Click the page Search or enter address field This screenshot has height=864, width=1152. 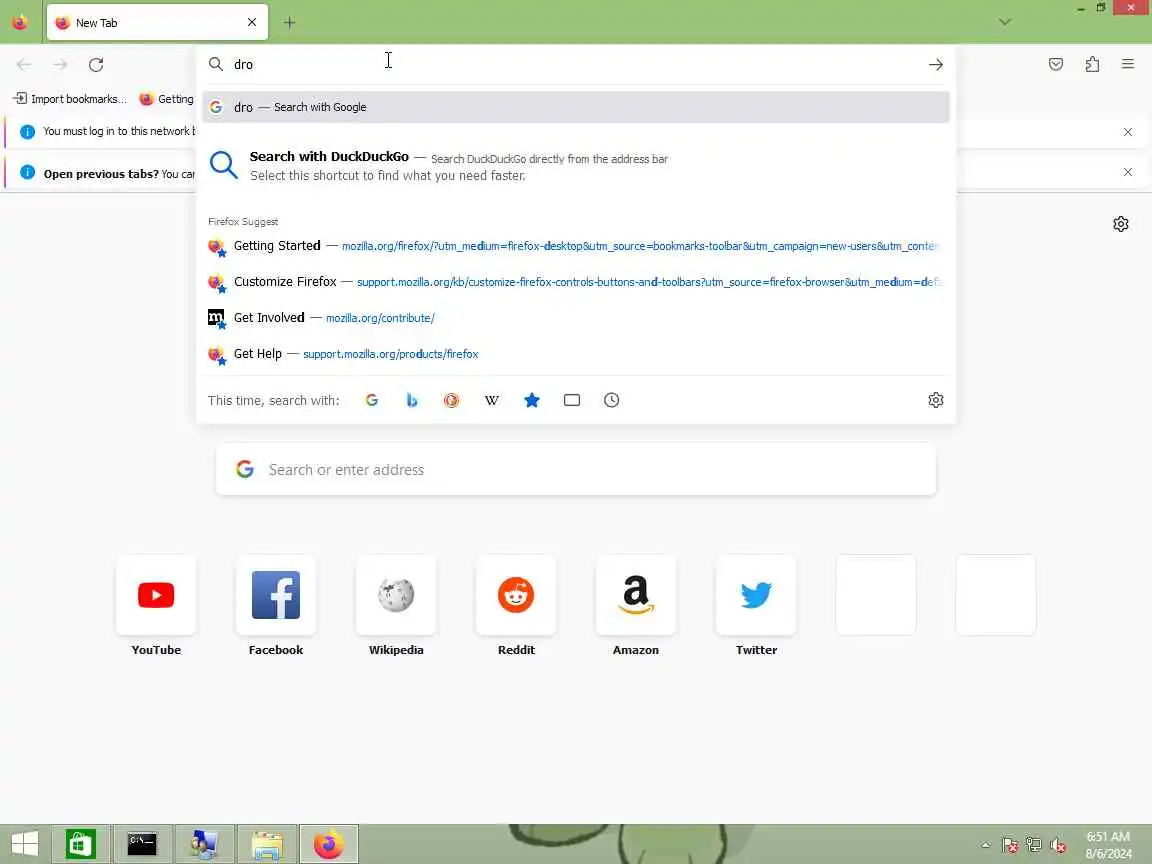[x=576, y=469]
